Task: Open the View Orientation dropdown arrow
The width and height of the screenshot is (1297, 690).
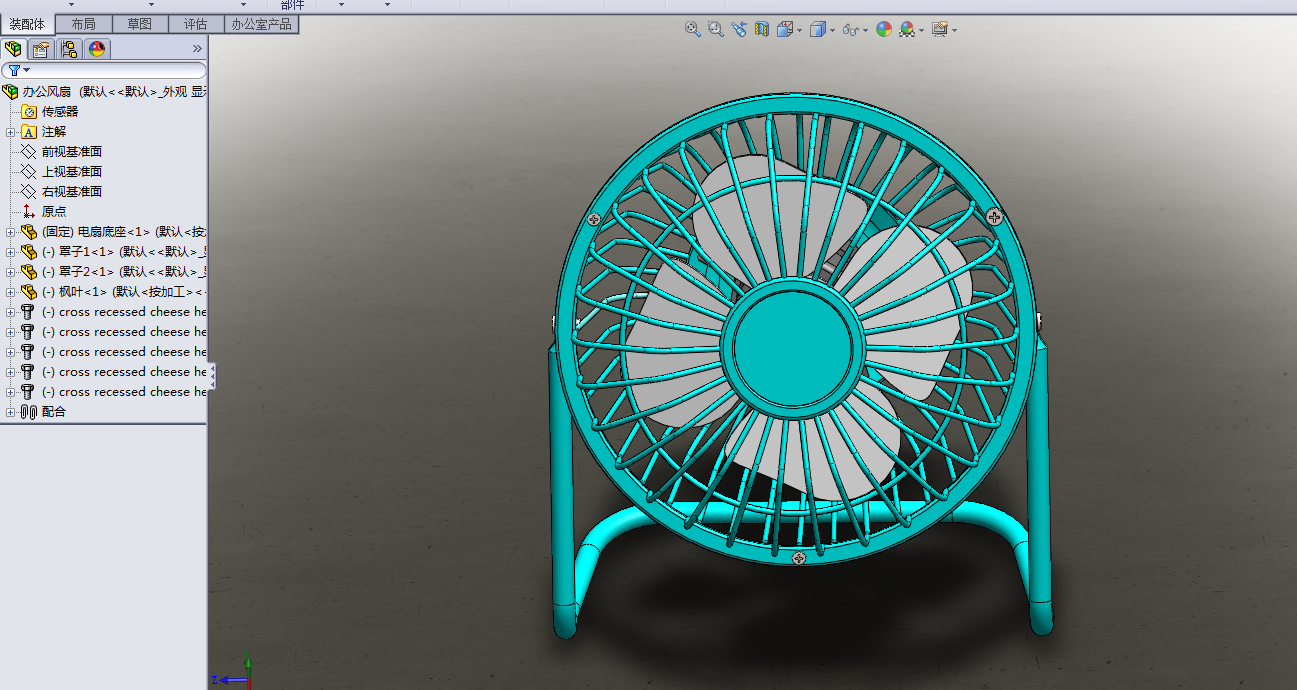Action: [x=799, y=31]
